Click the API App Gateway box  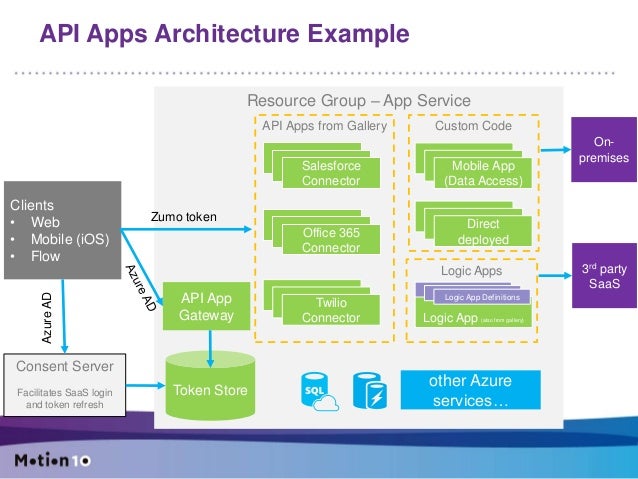pos(206,306)
